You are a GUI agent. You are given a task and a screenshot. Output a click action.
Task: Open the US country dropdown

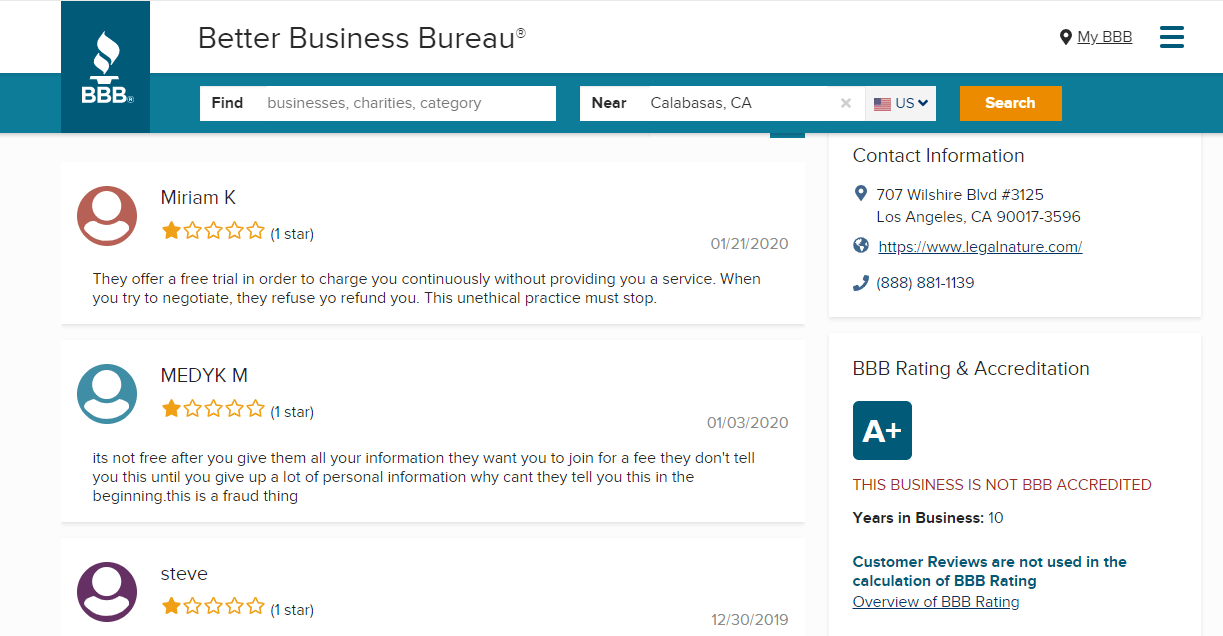901,103
